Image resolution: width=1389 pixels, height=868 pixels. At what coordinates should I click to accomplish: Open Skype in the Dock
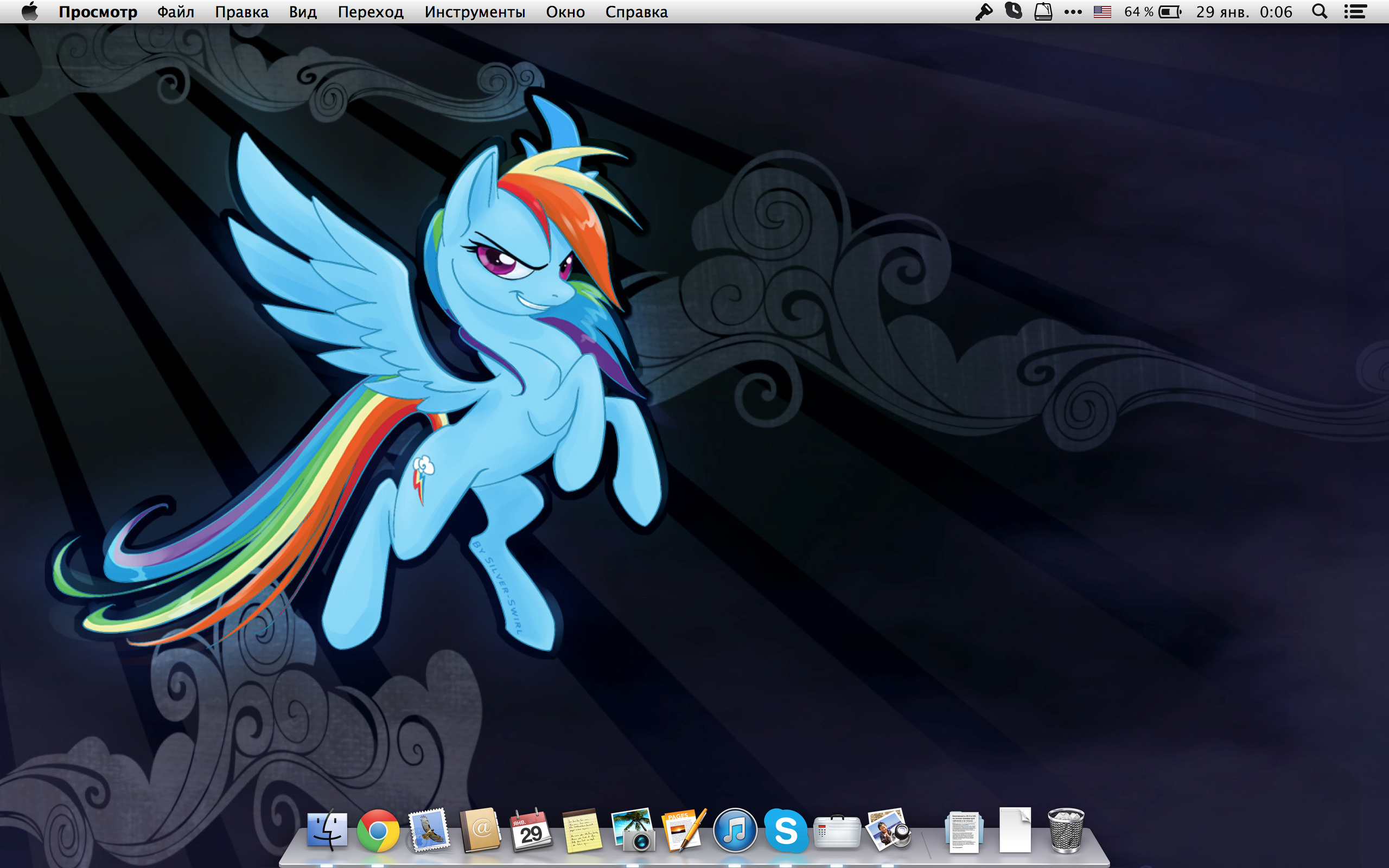coord(785,831)
